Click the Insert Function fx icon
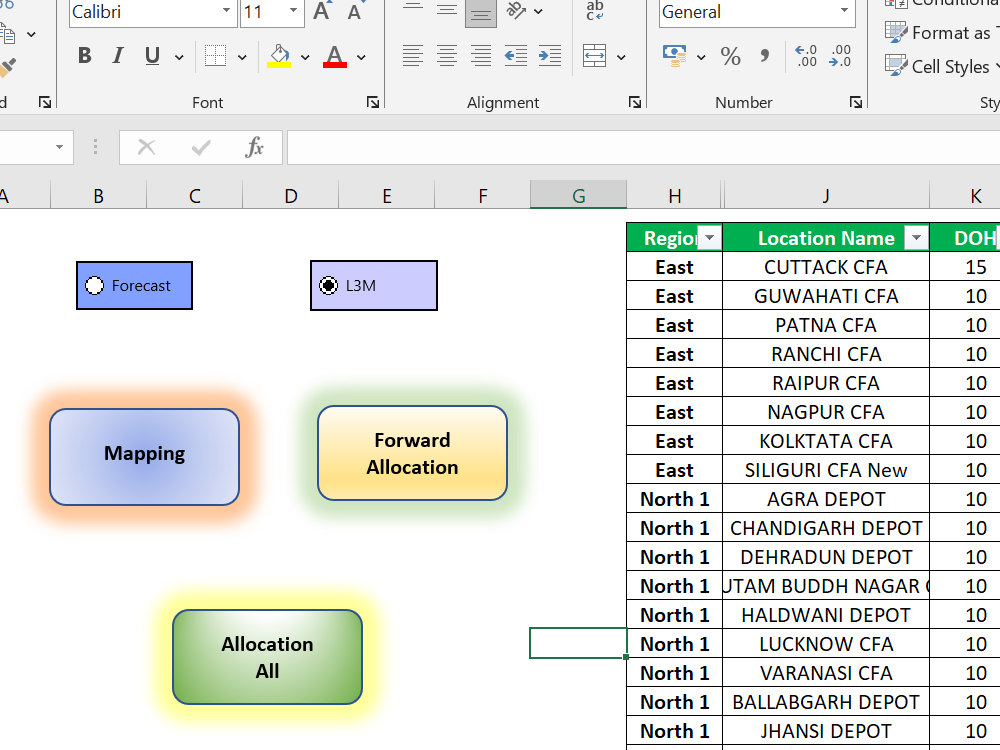The width and height of the screenshot is (1000, 750). (255, 147)
